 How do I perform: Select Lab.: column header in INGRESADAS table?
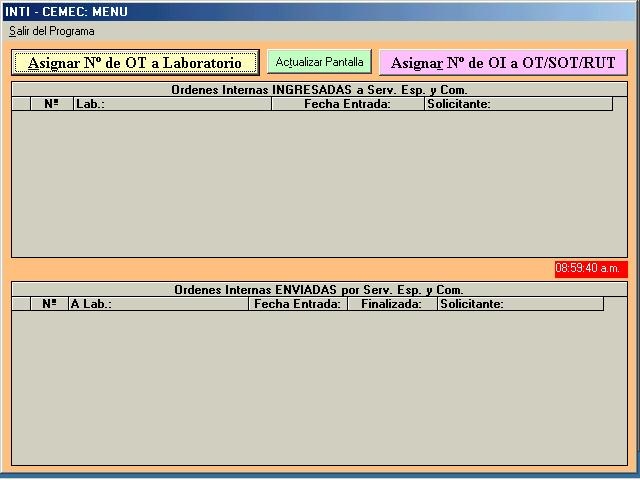coord(172,104)
